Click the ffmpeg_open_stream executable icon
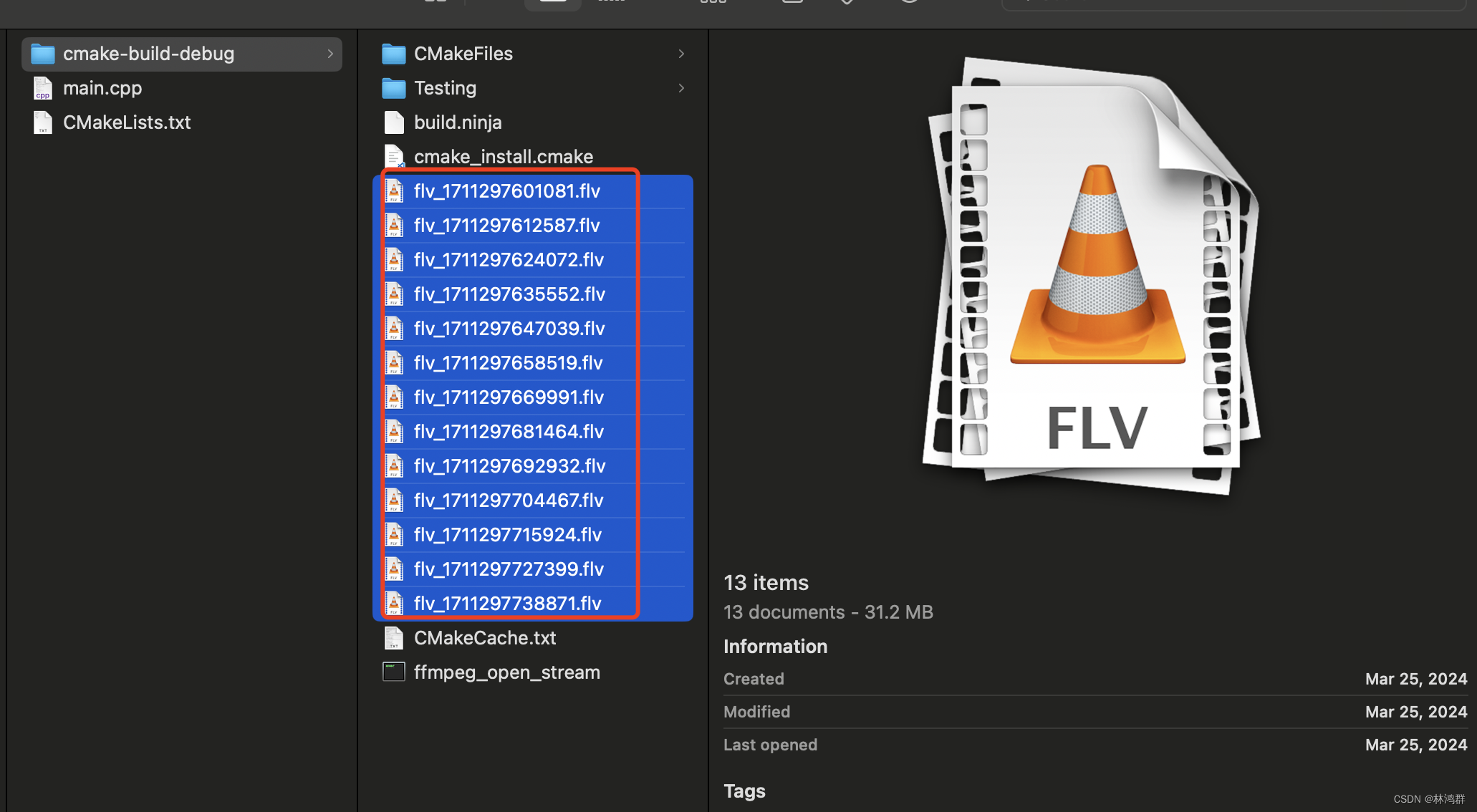This screenshot has width=1477, height=812. (394, 672)
